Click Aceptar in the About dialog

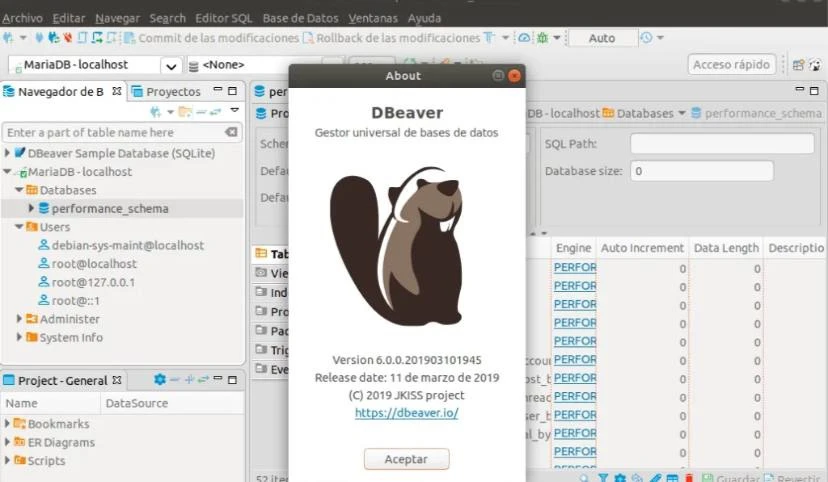(406, 459)
